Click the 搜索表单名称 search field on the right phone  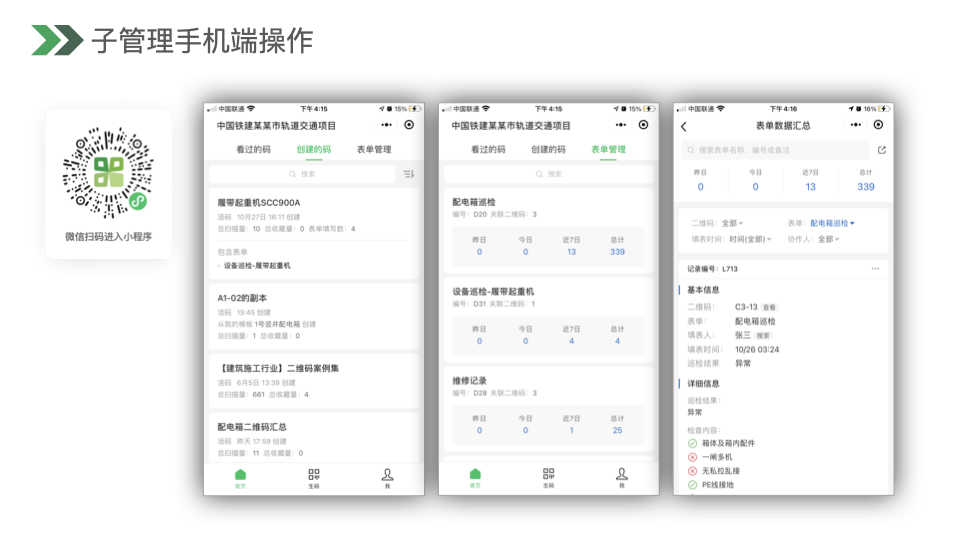[775, 150]
